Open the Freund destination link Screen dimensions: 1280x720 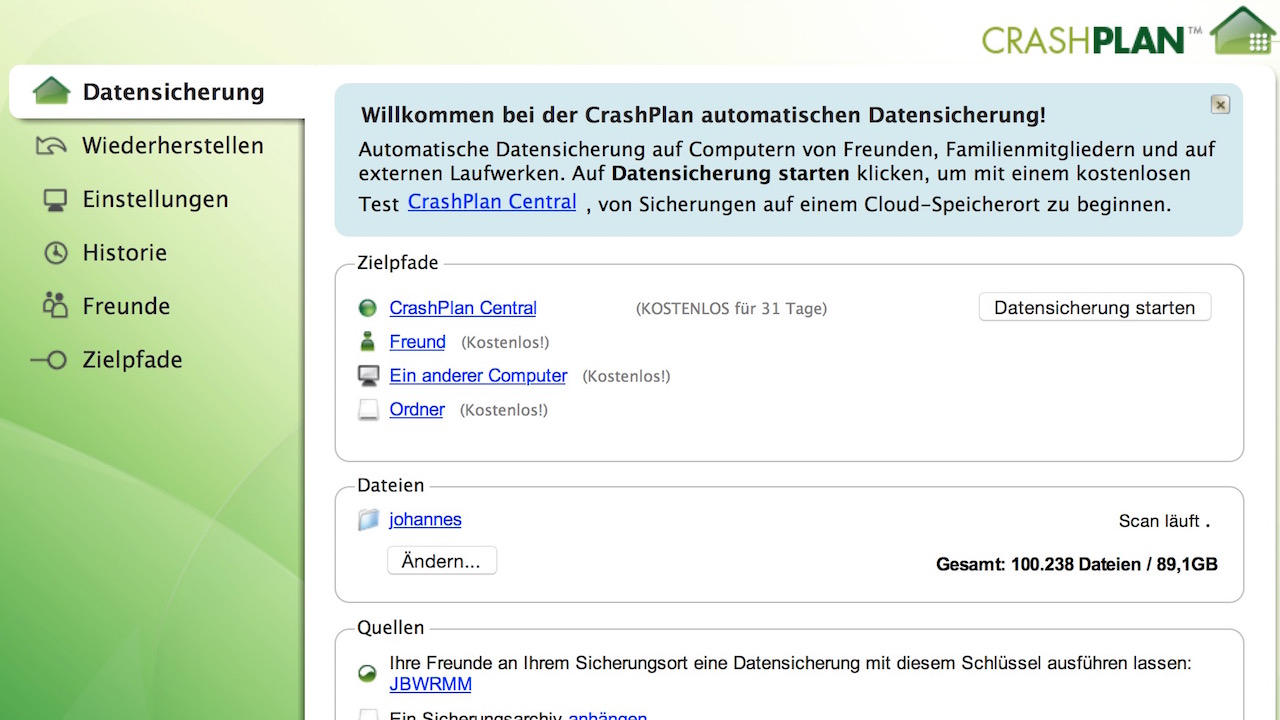[418, 342]
